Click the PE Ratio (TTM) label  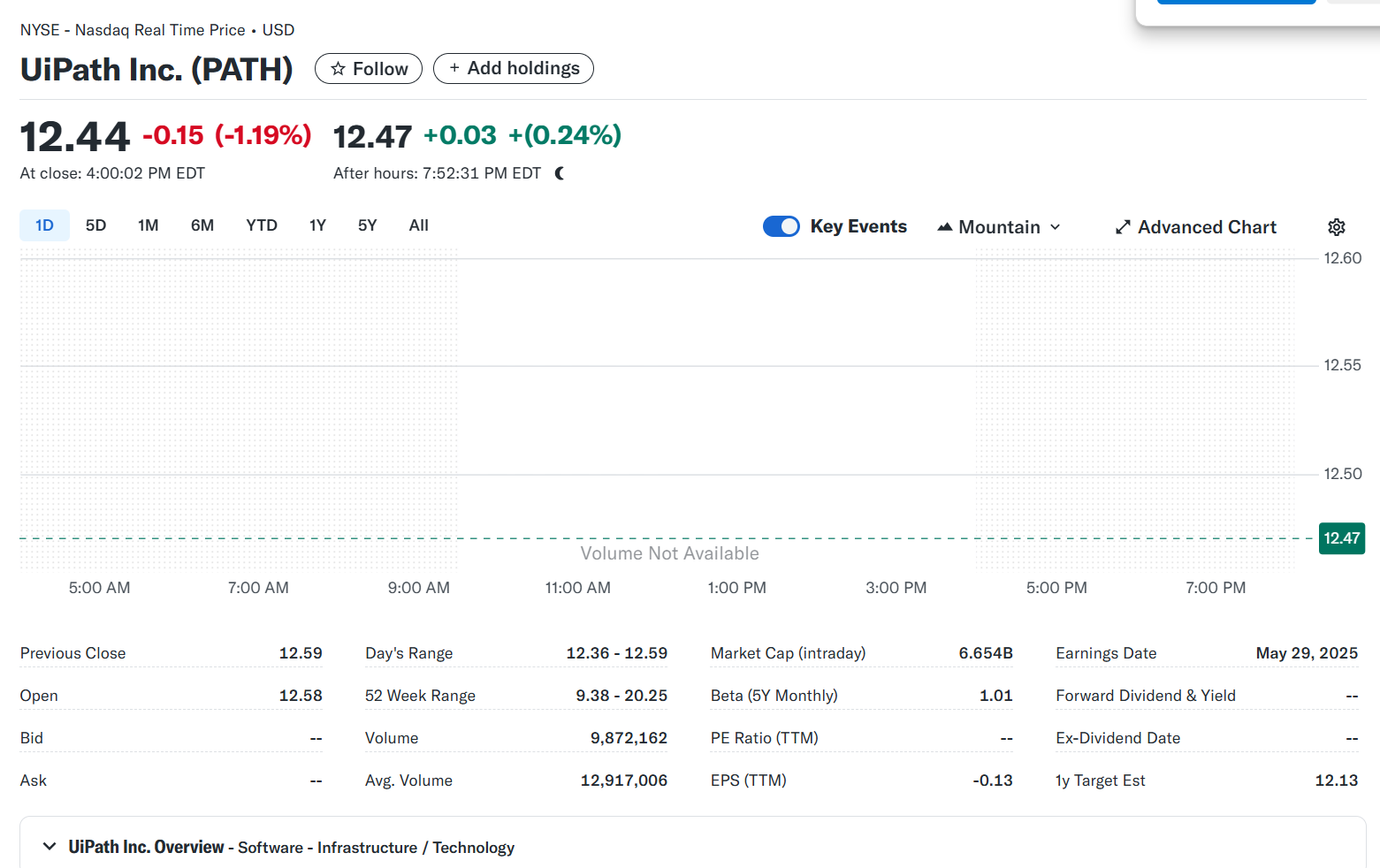[765, 738]
